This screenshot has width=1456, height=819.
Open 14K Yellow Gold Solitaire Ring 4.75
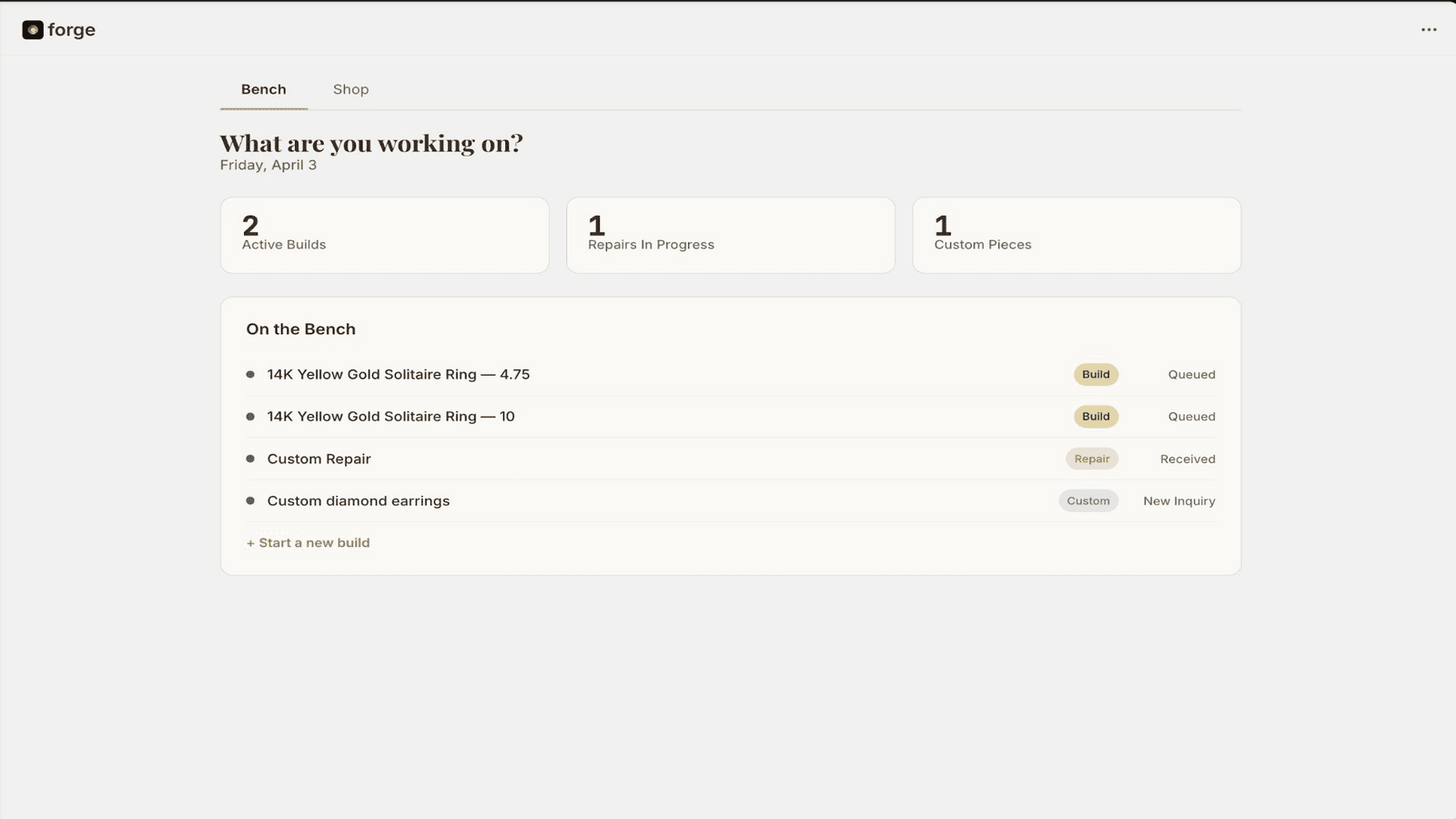point(731,374)
